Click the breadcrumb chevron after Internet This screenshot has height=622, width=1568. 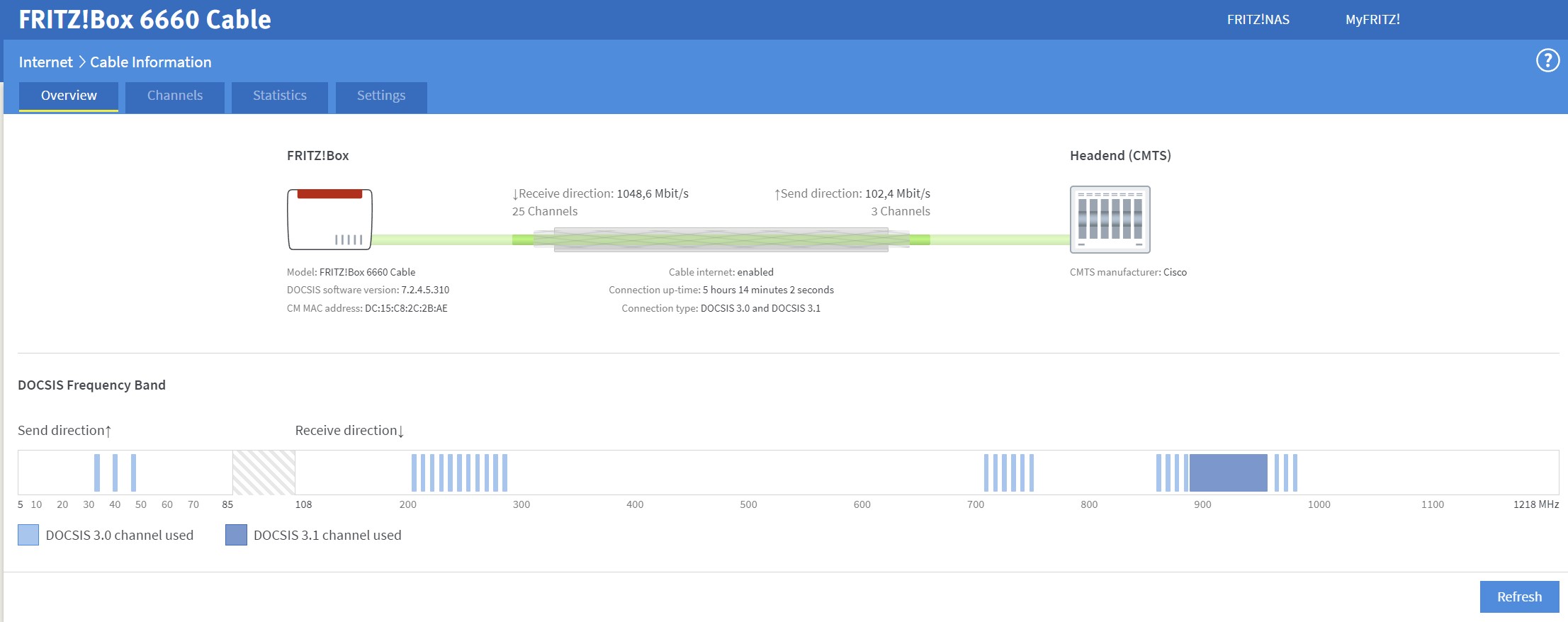pyautogui.click(x=81, y=62)
